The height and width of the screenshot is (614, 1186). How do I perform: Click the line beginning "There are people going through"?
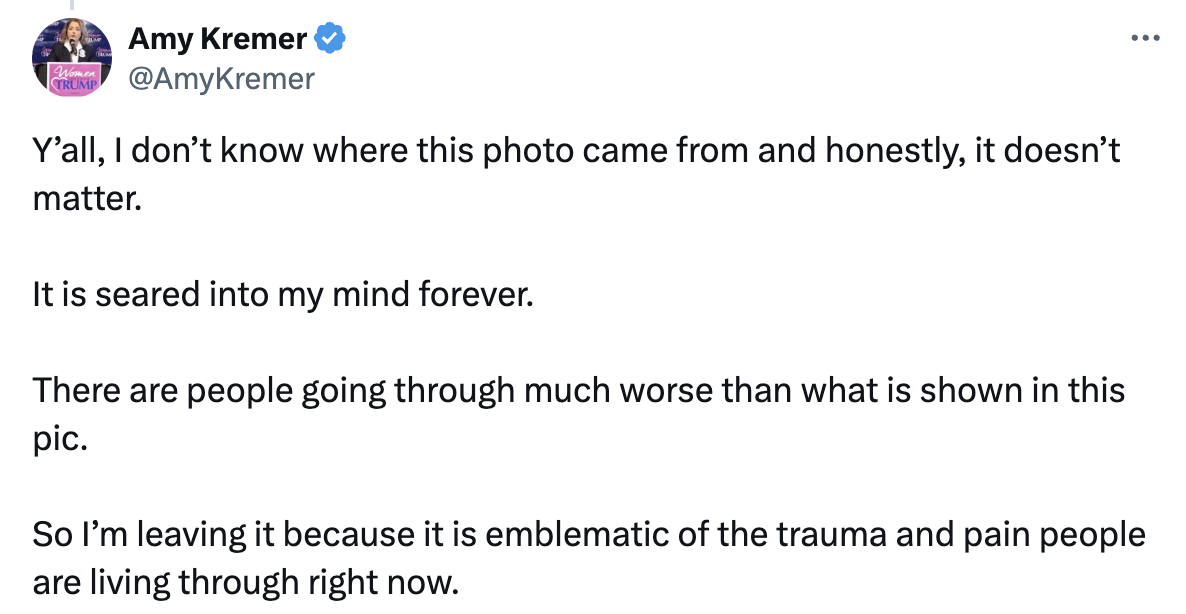[x=579, y=390]
